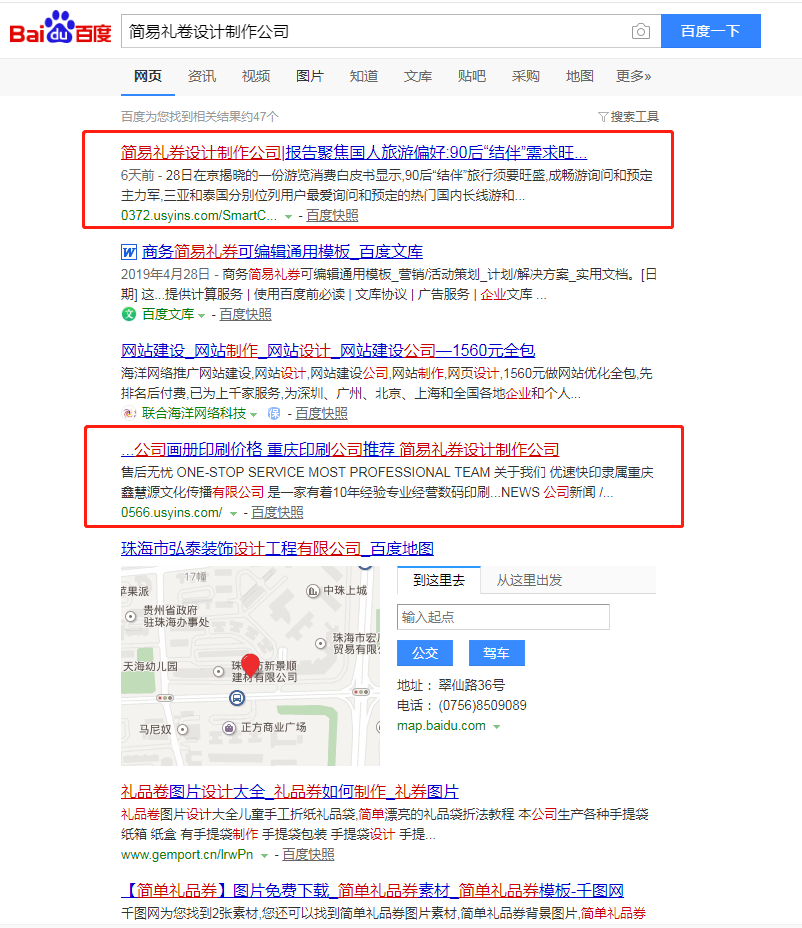
Task: Expand dropdown arrow after www.gemport.cn URL
Action: point(264,855)
